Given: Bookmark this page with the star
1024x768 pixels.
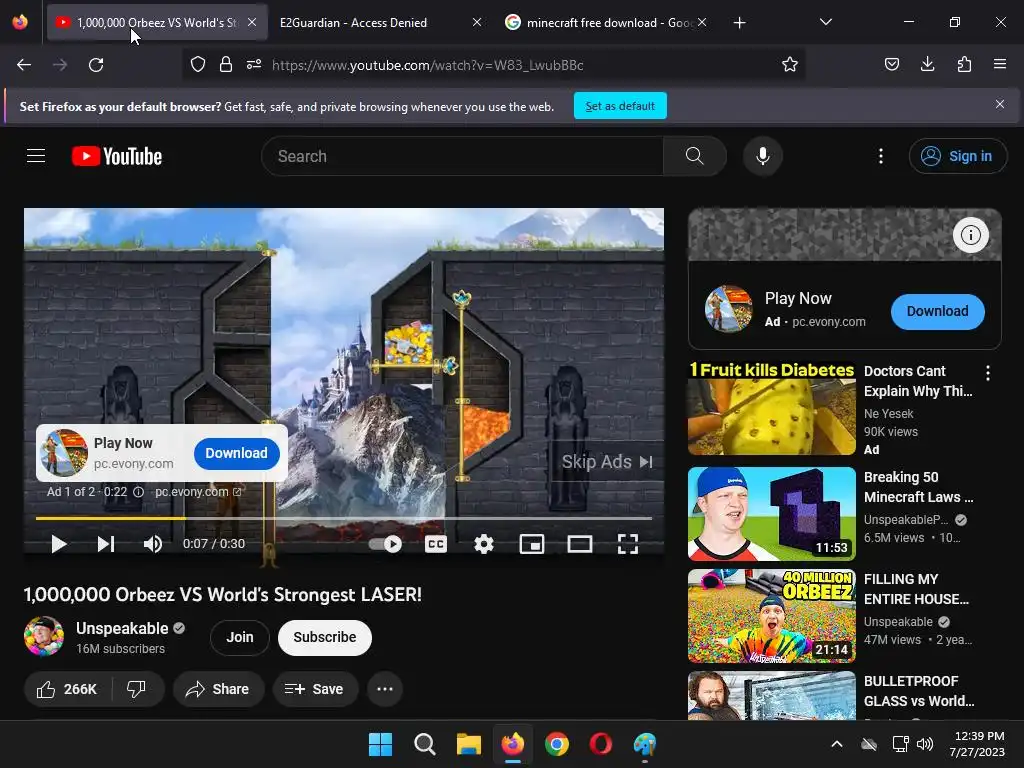Looking at the screenshot, I should point(790,65).
